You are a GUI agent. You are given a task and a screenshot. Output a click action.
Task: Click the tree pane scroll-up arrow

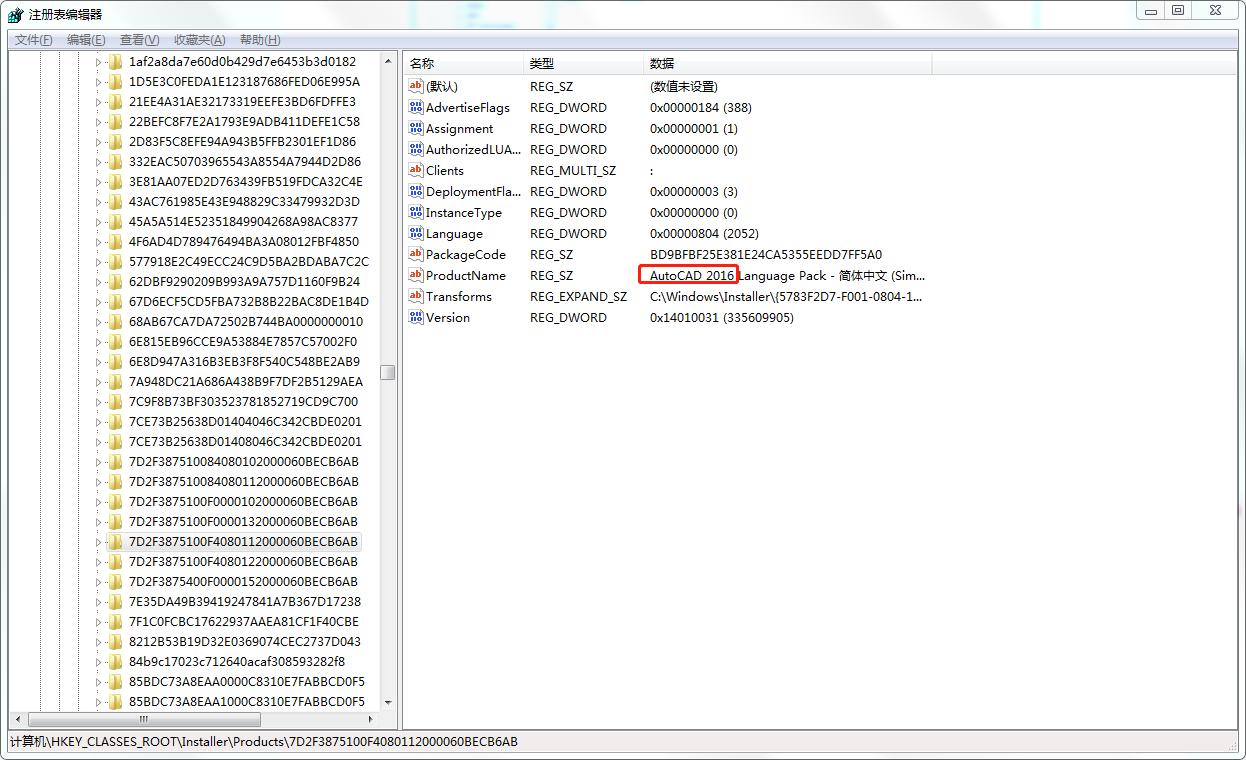388,60
